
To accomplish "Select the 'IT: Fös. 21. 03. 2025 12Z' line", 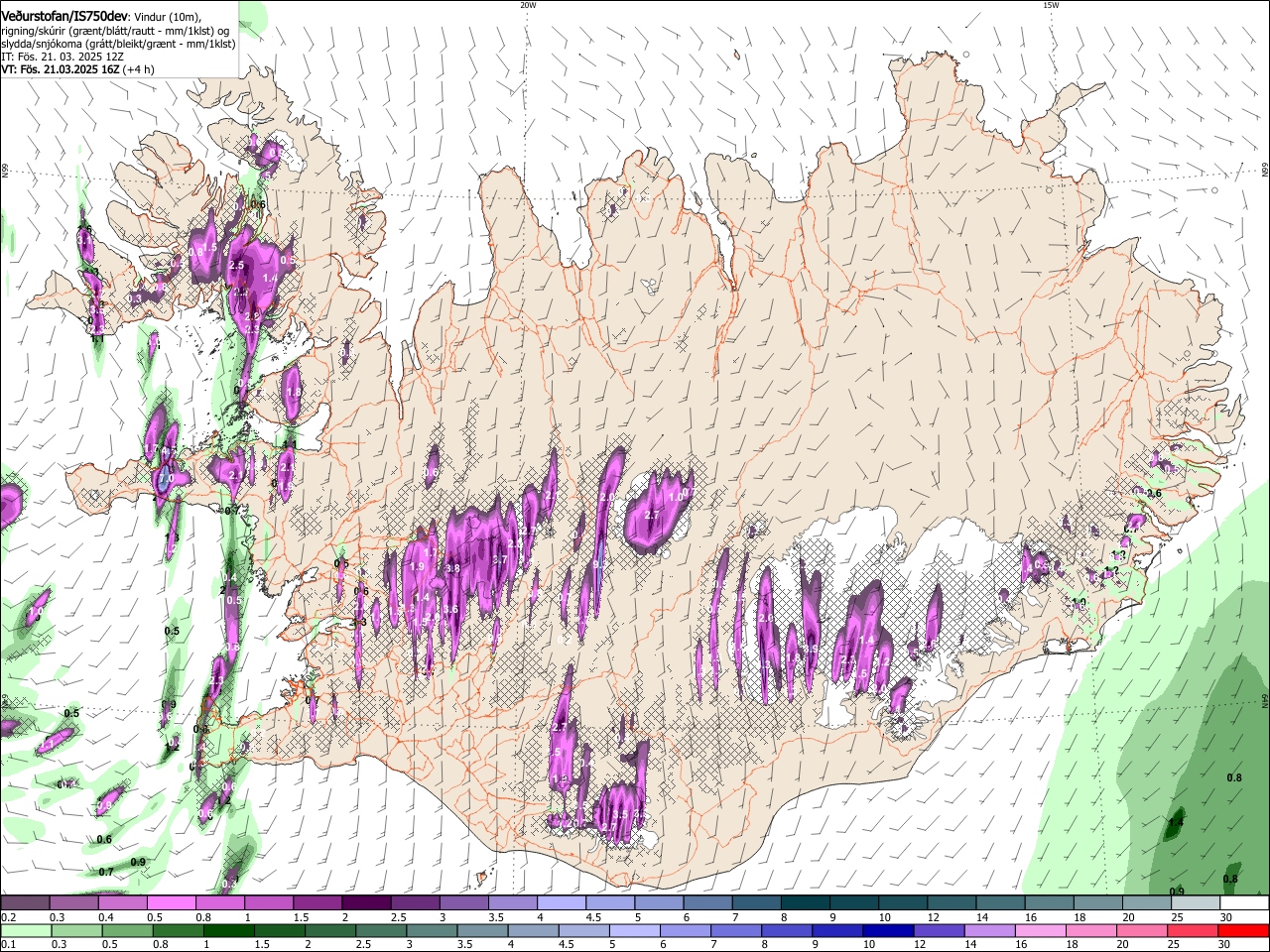I will [x=63, y=57].
